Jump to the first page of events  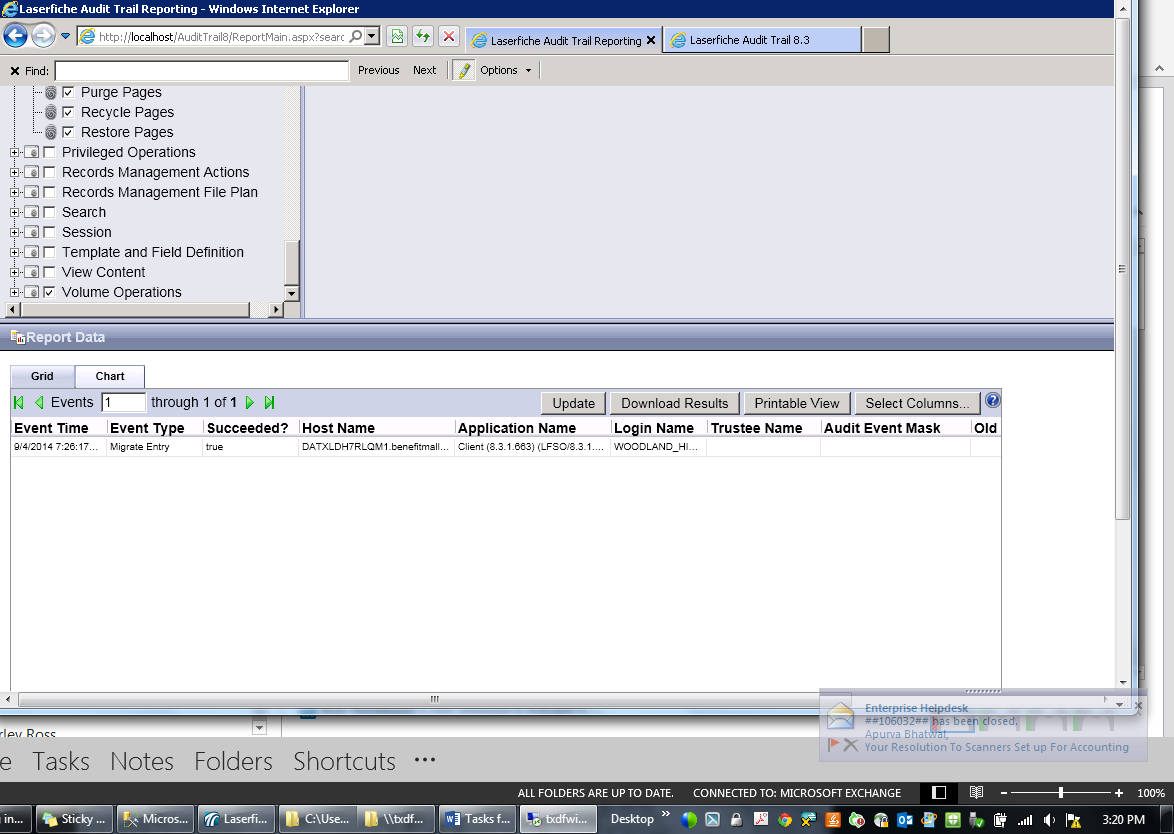point(19,403)
